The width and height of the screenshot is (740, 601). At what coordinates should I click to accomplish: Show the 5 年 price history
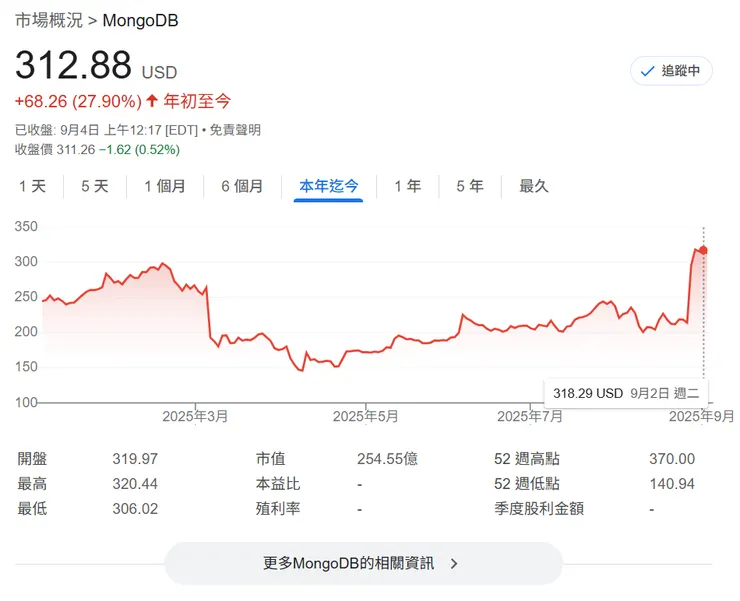coord(469,186)
